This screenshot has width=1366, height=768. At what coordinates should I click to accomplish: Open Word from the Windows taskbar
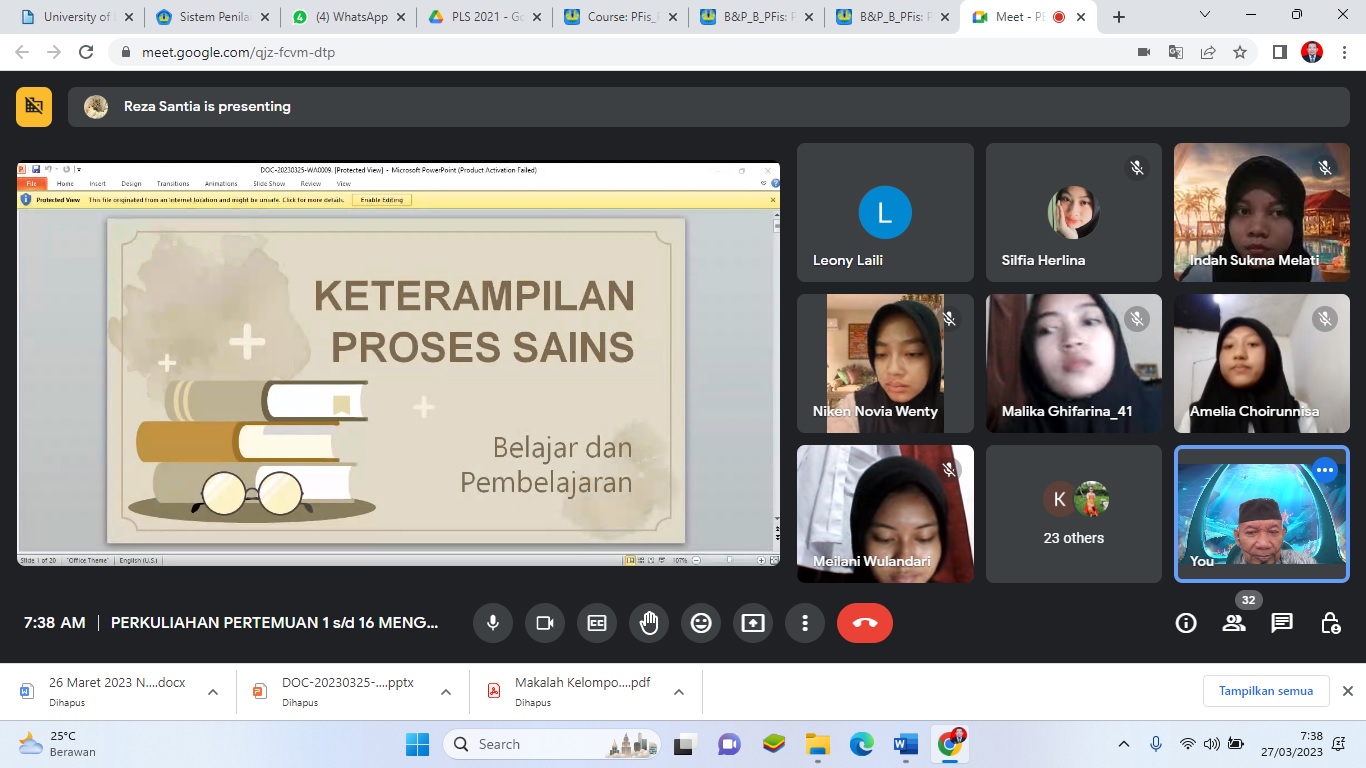[906, 744]
